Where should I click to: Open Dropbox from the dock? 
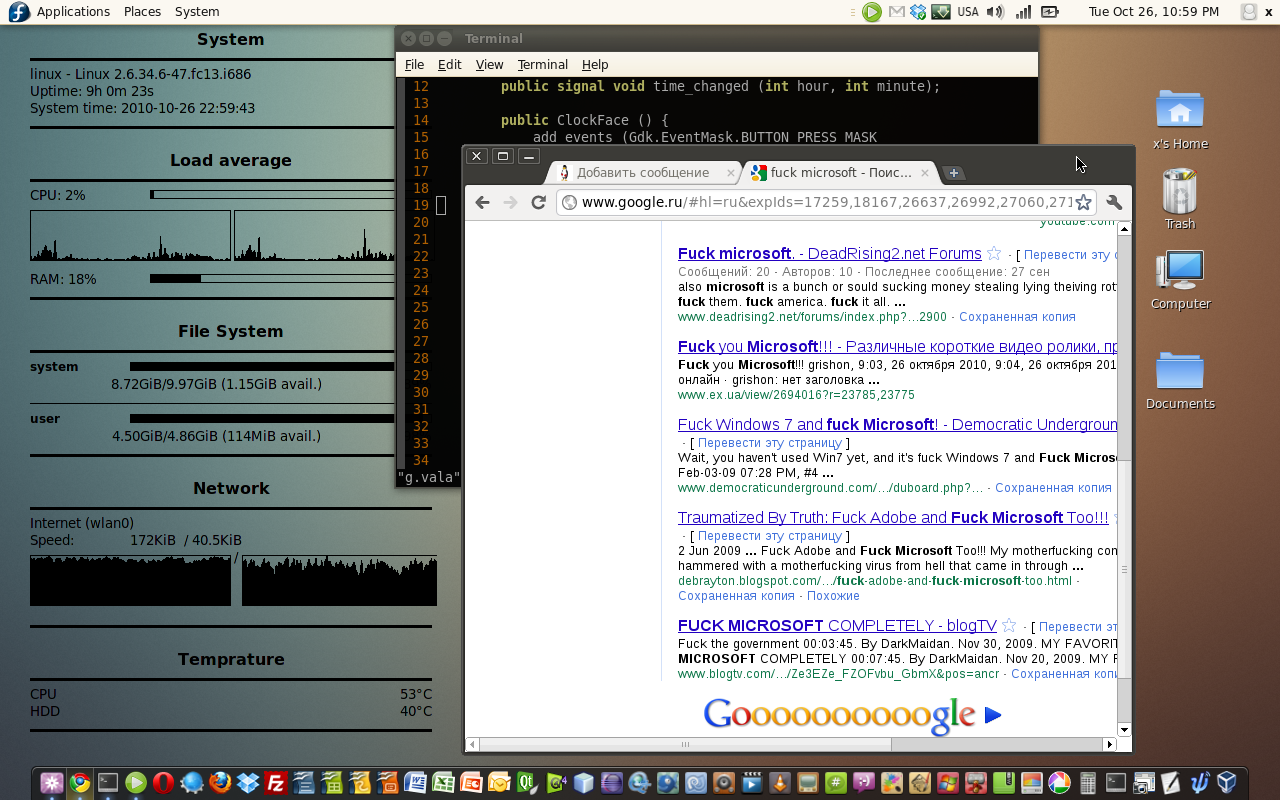coord(248,783)
